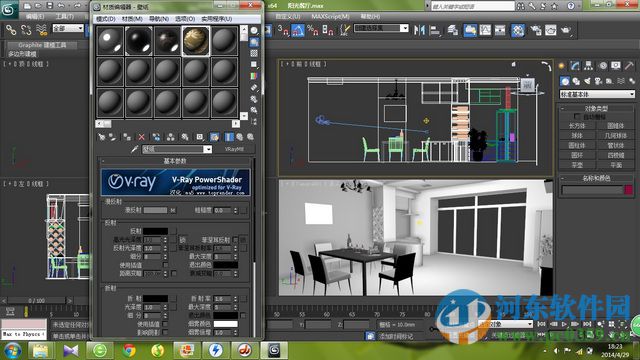Open the Curve Editor toolbar icon
The width and height of the screenshot is (640, 360).
pyautogui.click(x=485, y=30)
